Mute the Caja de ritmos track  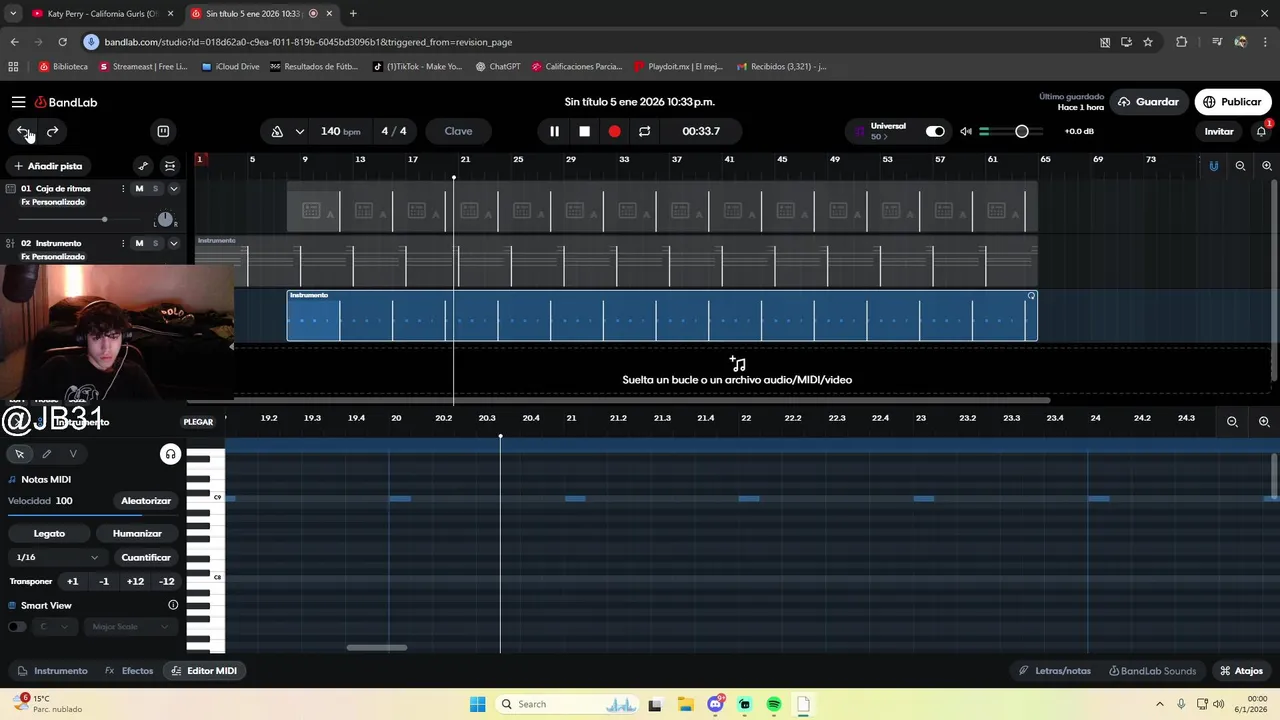click(x=139, y=189)
